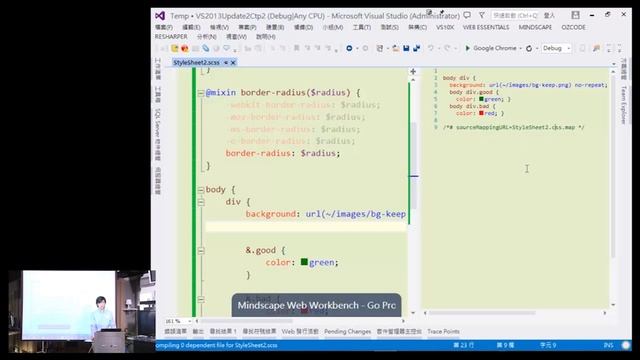Click red swatch in compiled CSS pane
The height and width of the screenshot is (360, 640).
pyautogui.click(x=481, y=113)
